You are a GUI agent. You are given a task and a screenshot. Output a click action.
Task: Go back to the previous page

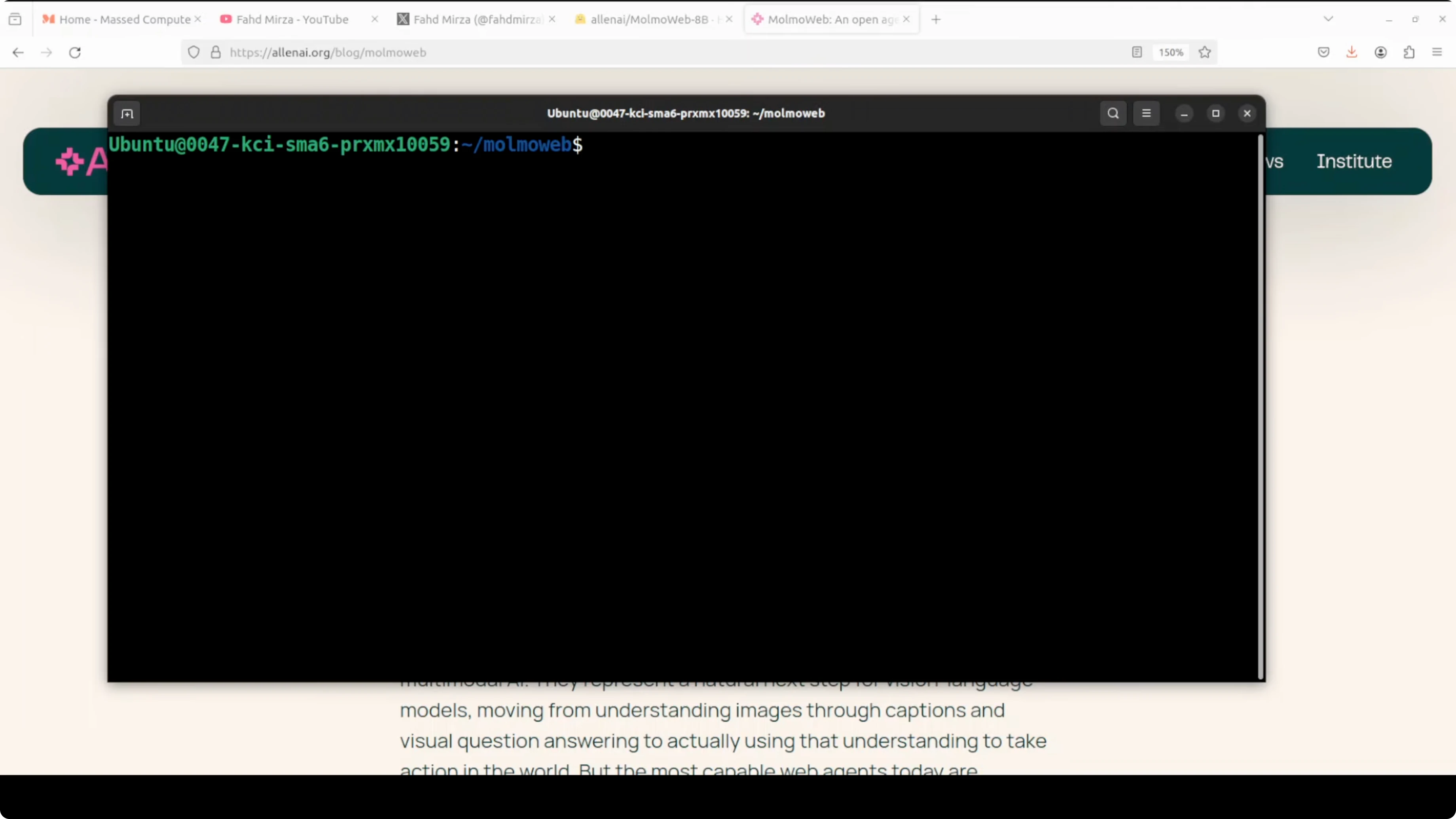18,53
